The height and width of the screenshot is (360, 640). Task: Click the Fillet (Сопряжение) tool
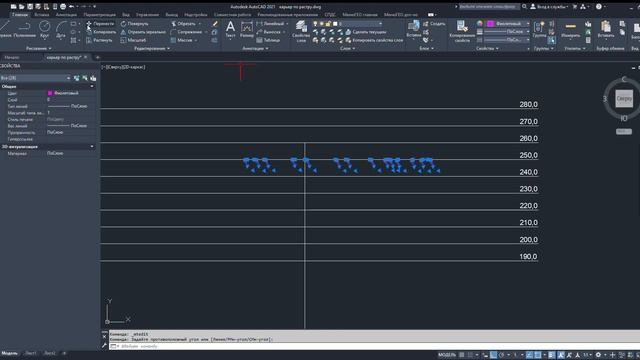(x=186, y=32)
